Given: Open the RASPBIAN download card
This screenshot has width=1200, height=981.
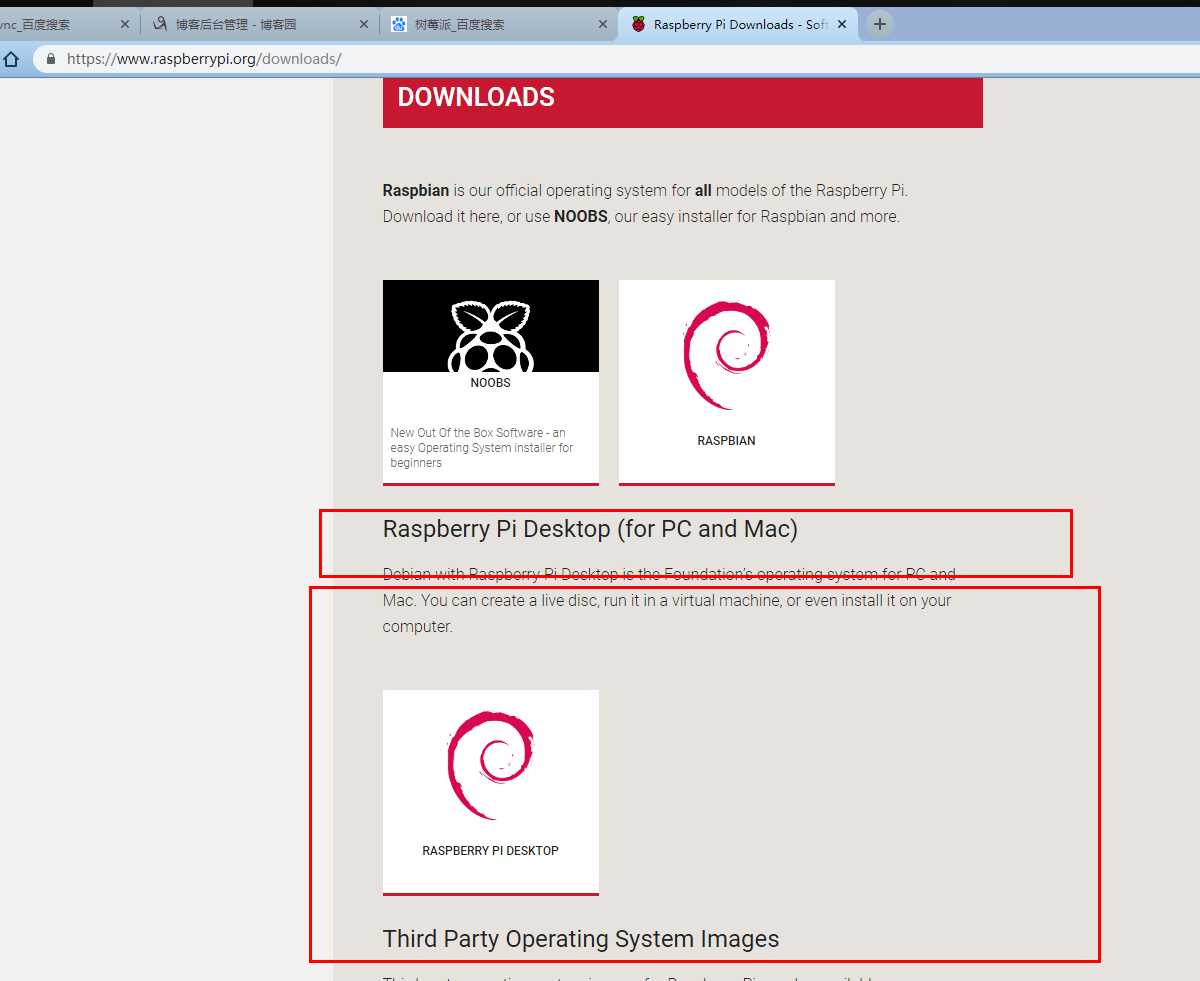Looking at the screenshot, I should (727, 382).
